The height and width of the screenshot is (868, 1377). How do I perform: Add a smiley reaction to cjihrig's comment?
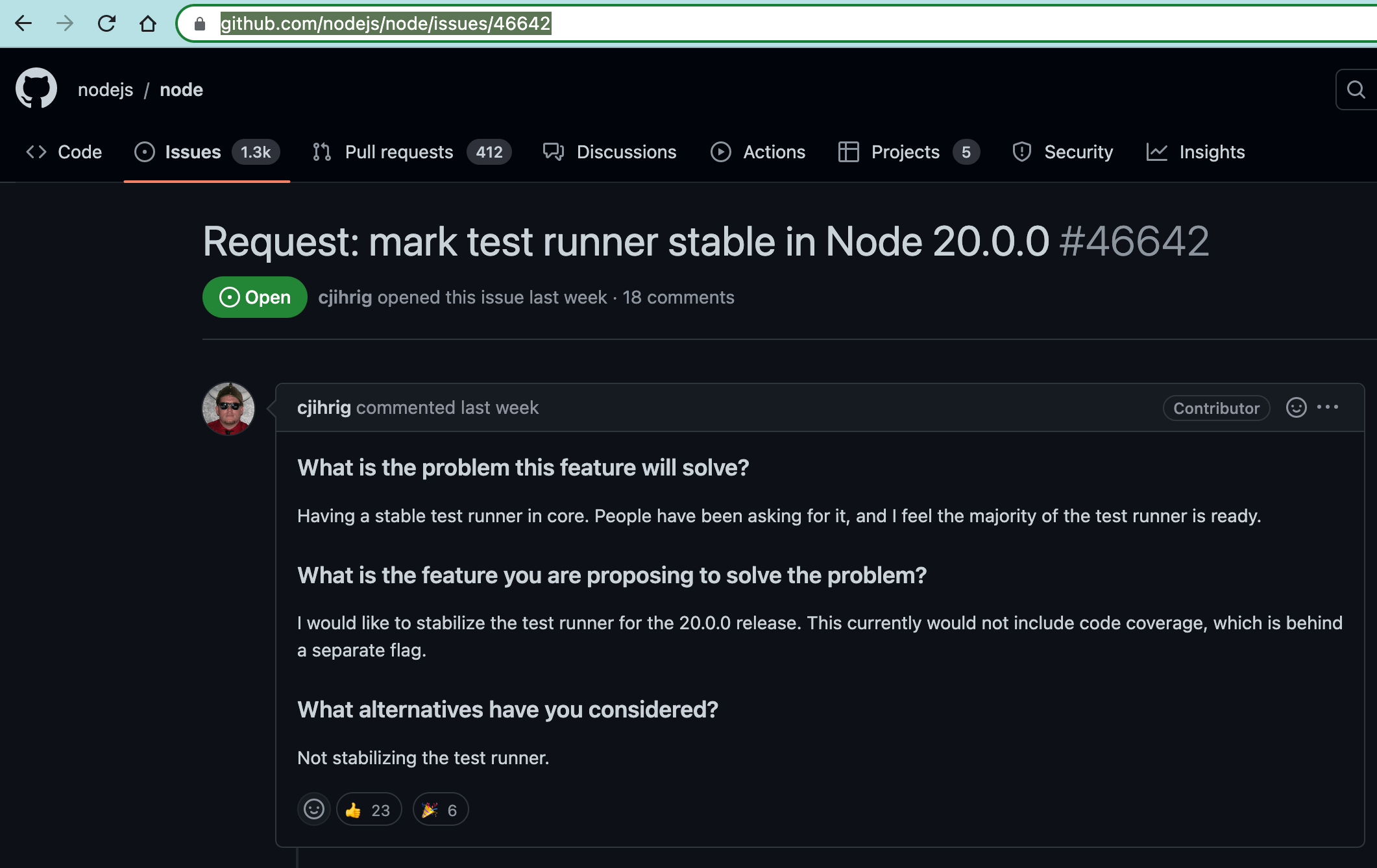coord(1296,407)
